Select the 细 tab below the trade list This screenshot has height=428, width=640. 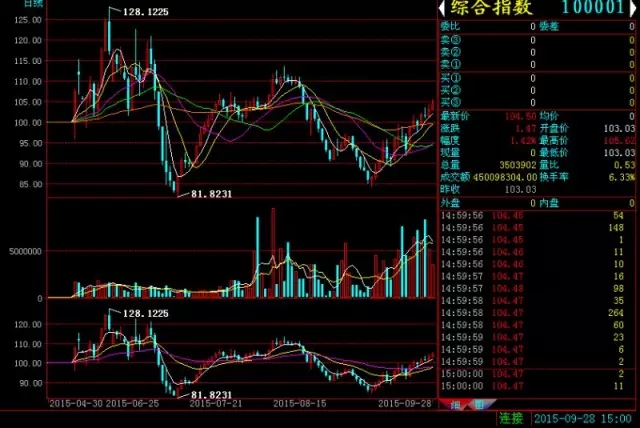[455, 405]
